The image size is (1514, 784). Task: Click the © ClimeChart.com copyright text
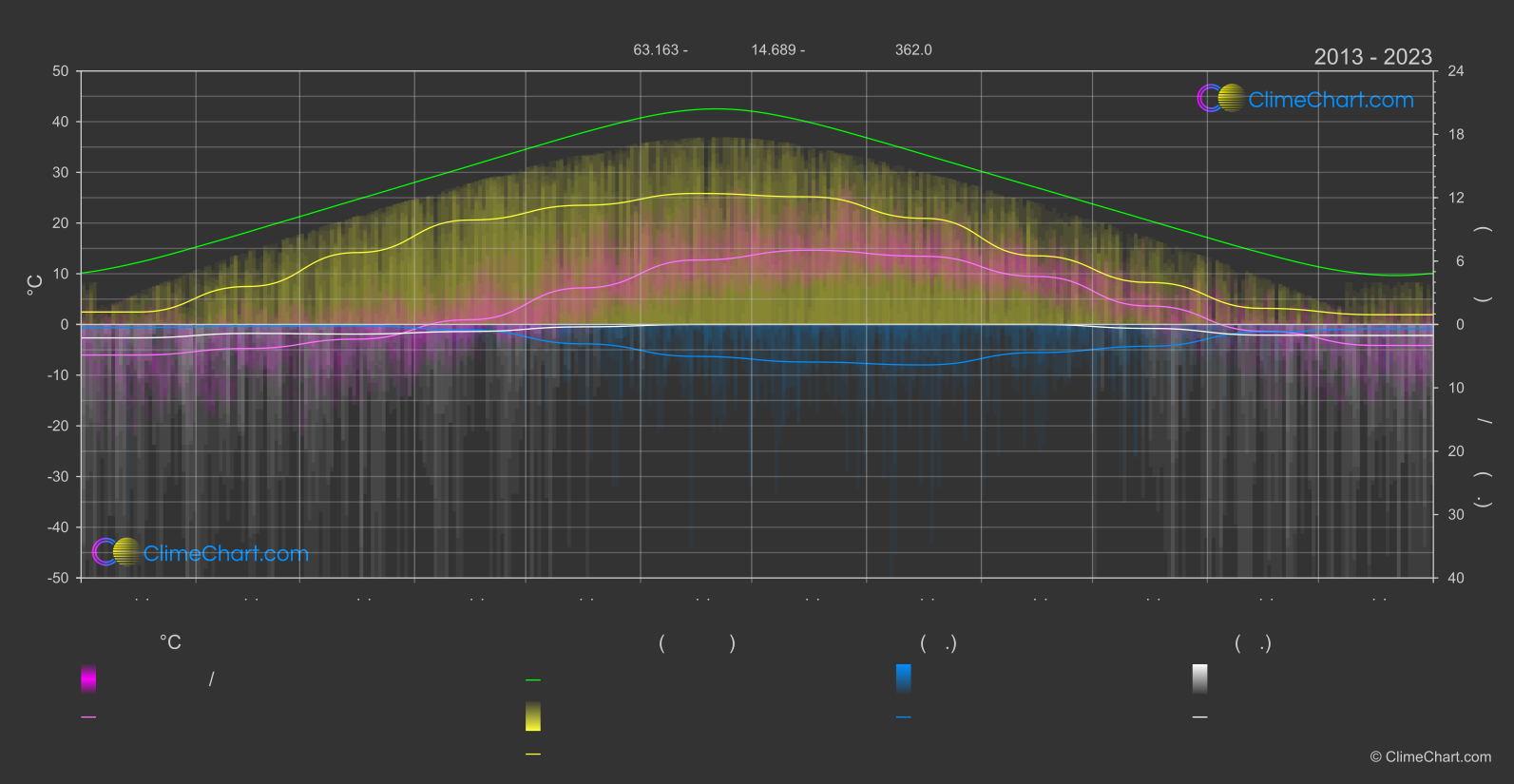pyautogui.click(x=1430, y=756)
